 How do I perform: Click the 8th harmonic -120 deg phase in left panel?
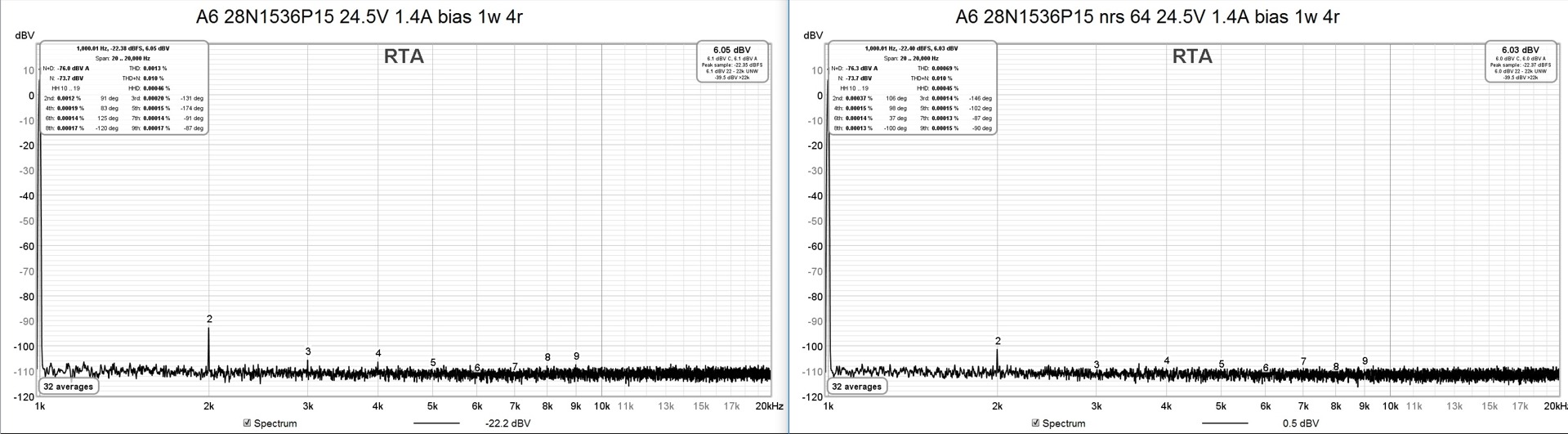tap(109, 128)
